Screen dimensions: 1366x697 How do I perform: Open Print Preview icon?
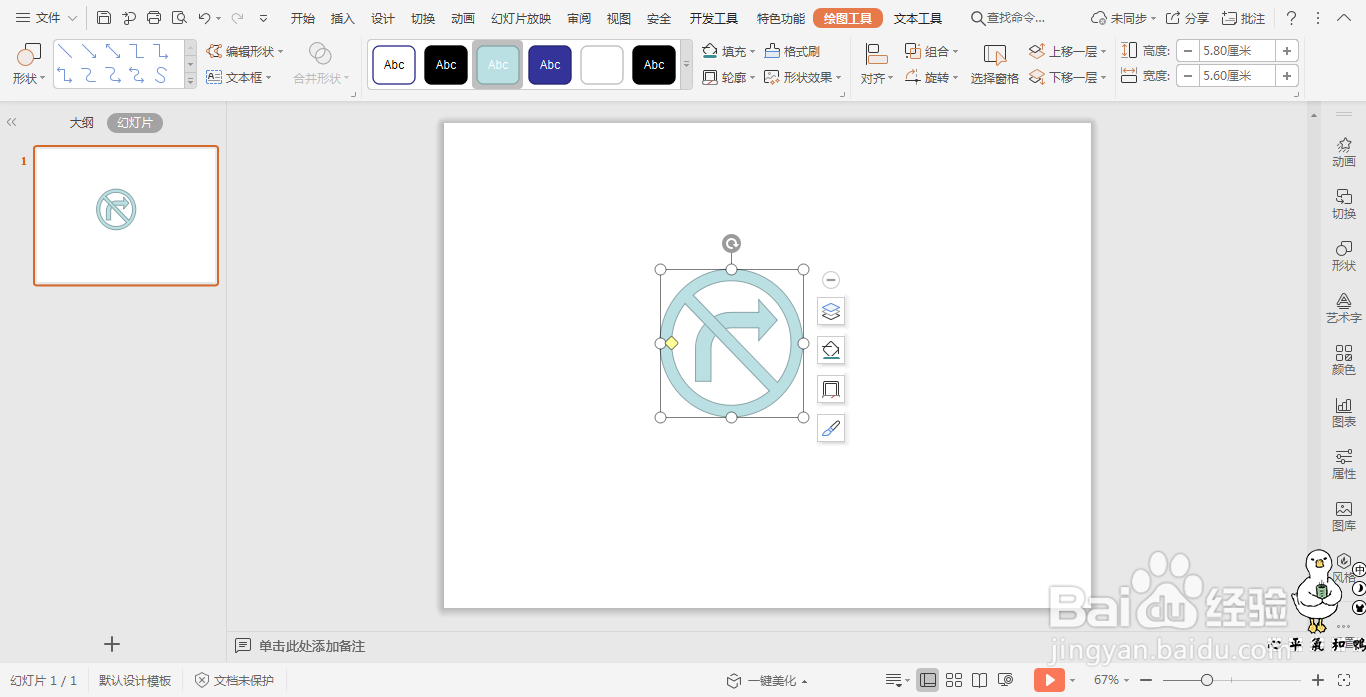coord(179,18)
